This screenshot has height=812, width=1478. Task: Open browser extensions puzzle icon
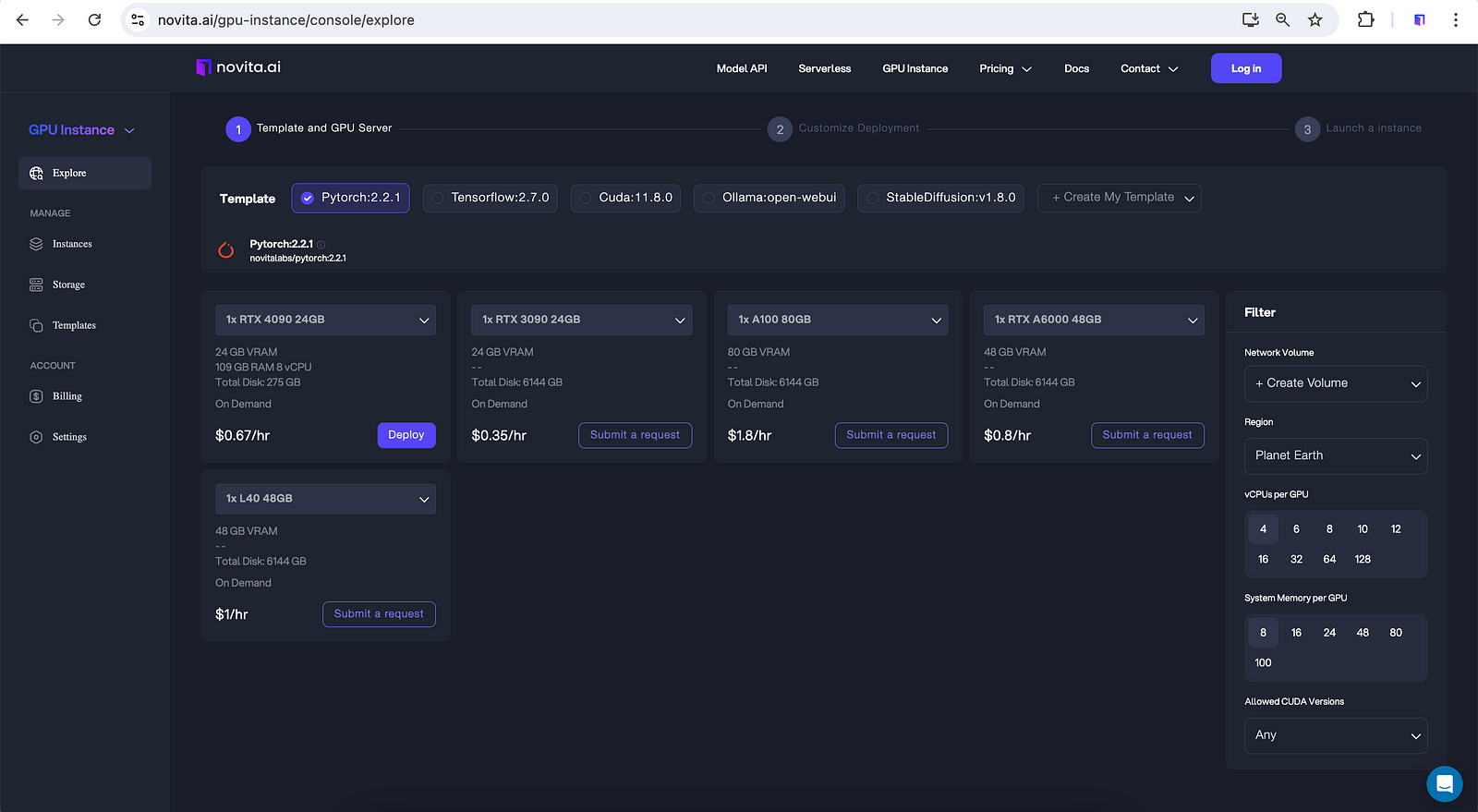pyautogui.click(x=1365, y=19)
